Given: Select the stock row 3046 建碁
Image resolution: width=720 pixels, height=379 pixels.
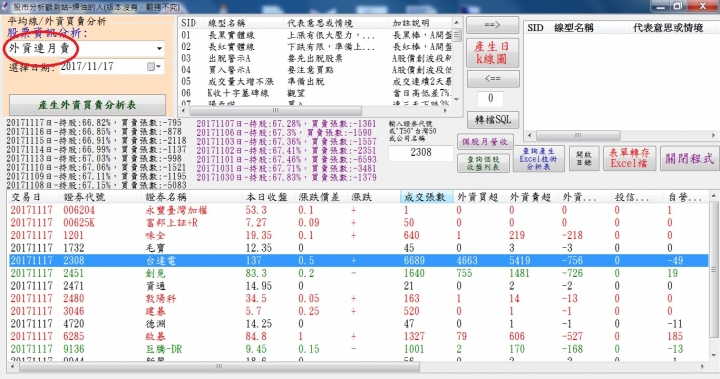Looking at the screenshot, I should point(358,311).
